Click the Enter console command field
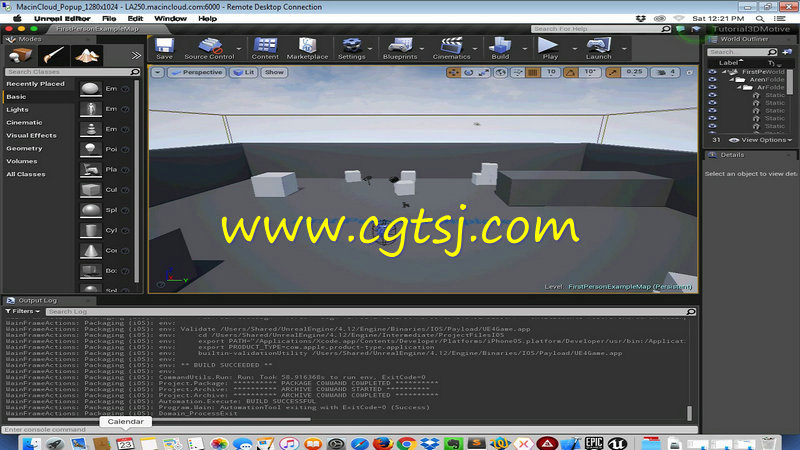Viewport: 800px width, 450px height. pyautogui.click(x=349, y=430)
